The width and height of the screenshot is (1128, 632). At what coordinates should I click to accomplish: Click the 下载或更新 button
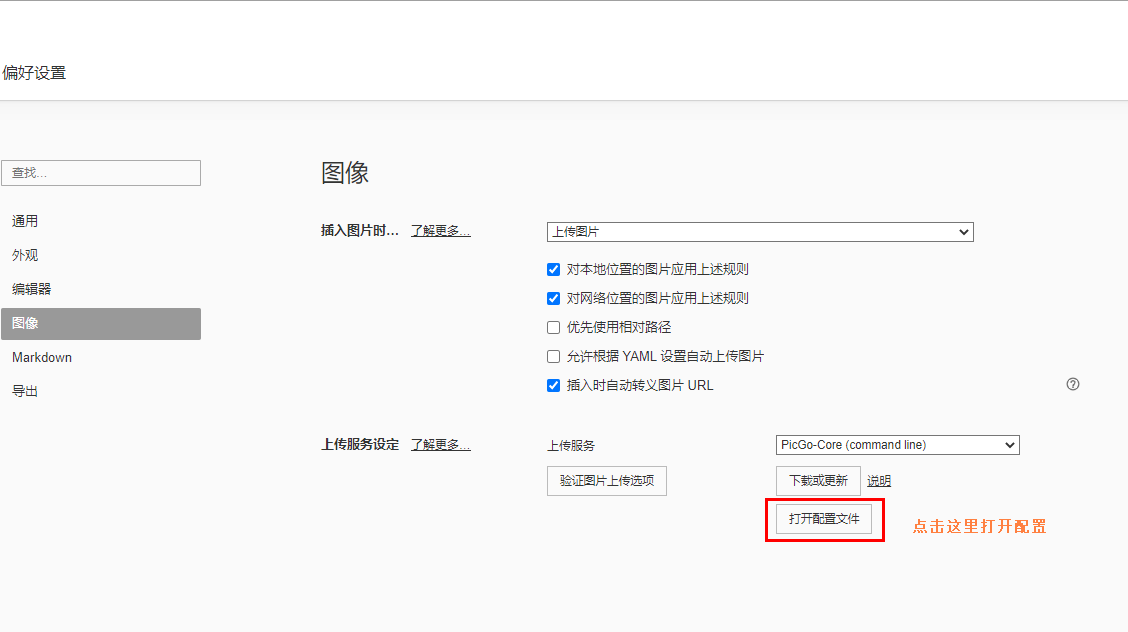coord(818,481)
